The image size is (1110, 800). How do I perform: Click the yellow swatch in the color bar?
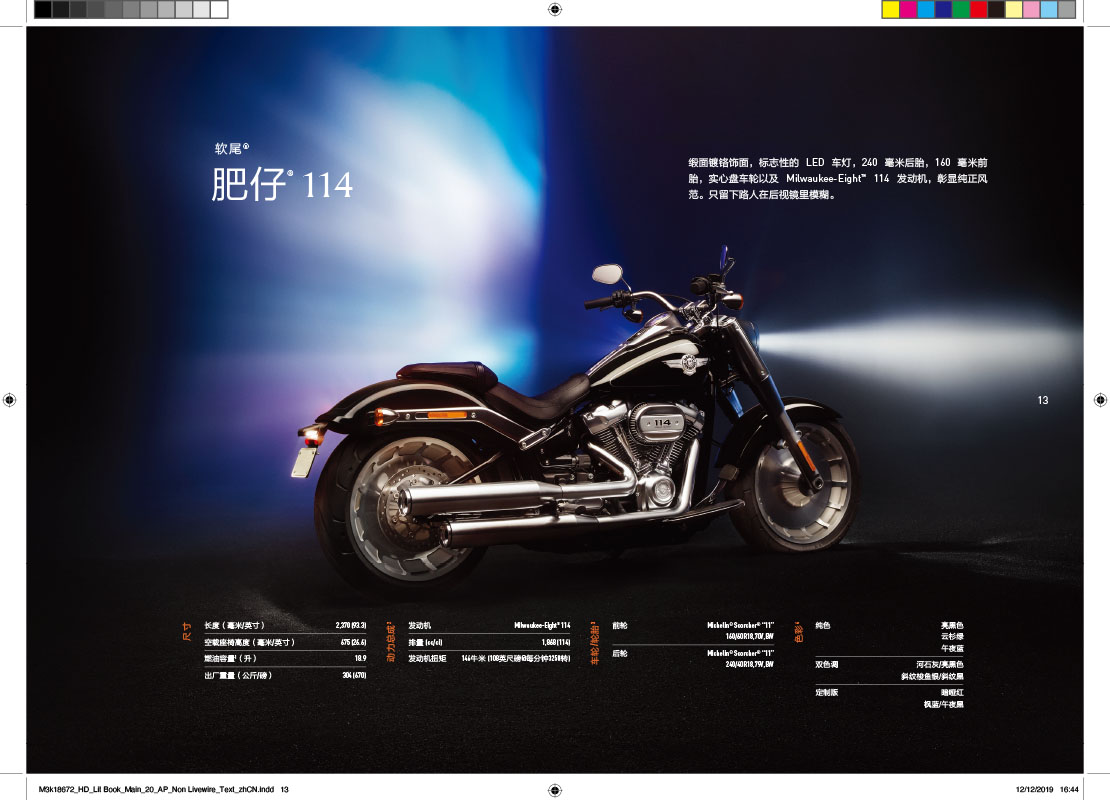coord(891,9)
